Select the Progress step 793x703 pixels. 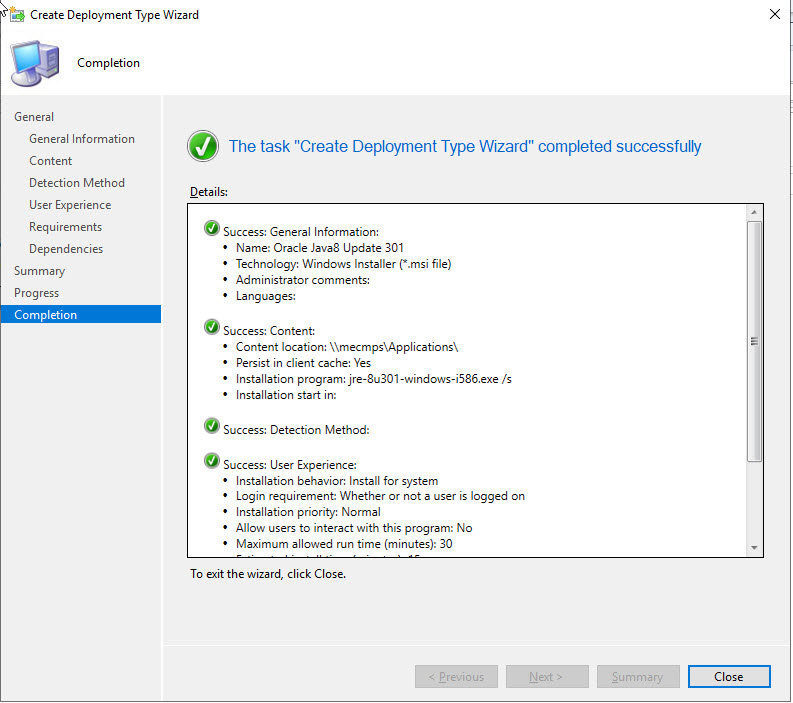pyautogui.click(x=37, y=293)
